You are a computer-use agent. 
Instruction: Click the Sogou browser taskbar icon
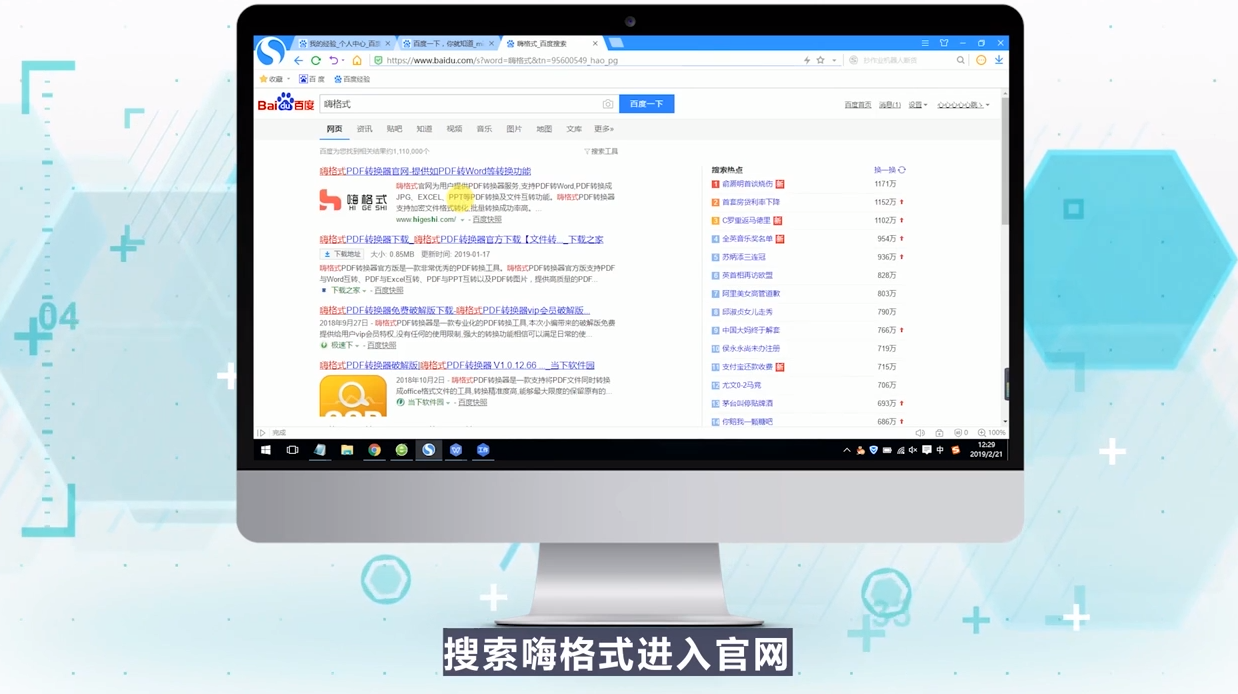click(428, 451)
